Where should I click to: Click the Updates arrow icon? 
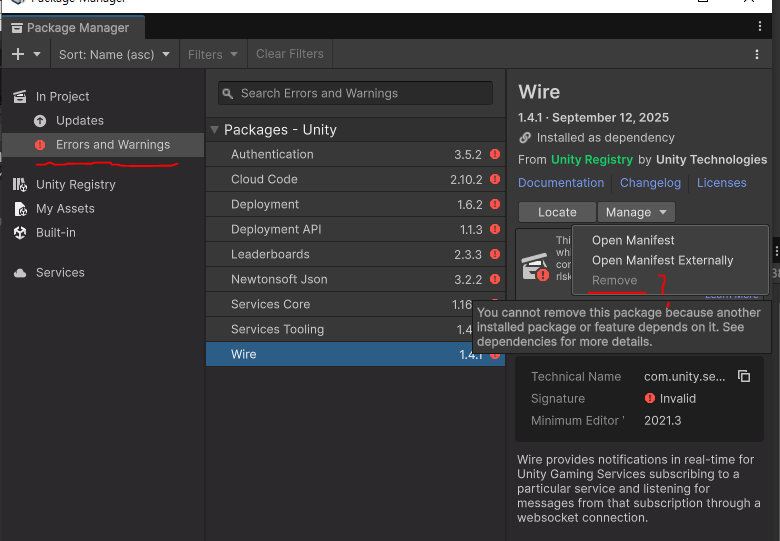40,121
